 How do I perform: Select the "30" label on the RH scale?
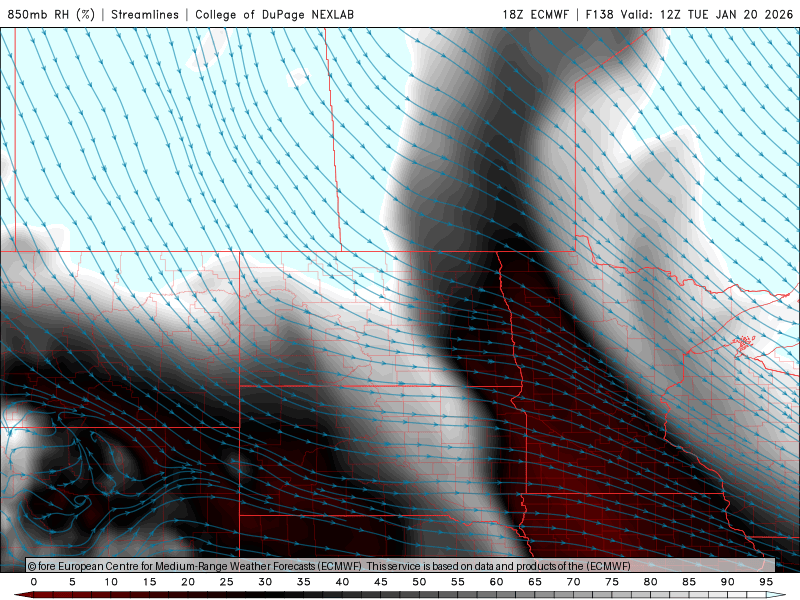(x=265, y=582)
